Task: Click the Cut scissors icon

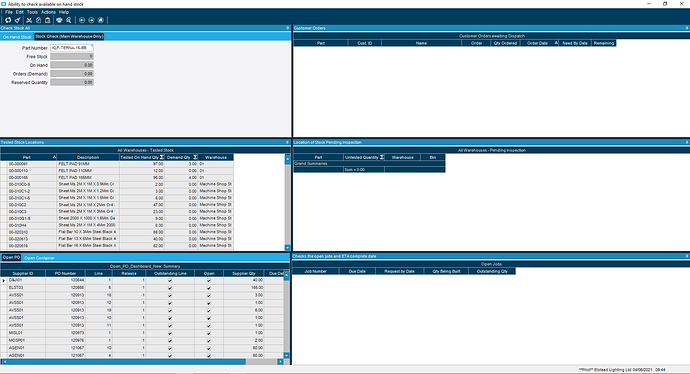Action: click(x=29, y=20)
